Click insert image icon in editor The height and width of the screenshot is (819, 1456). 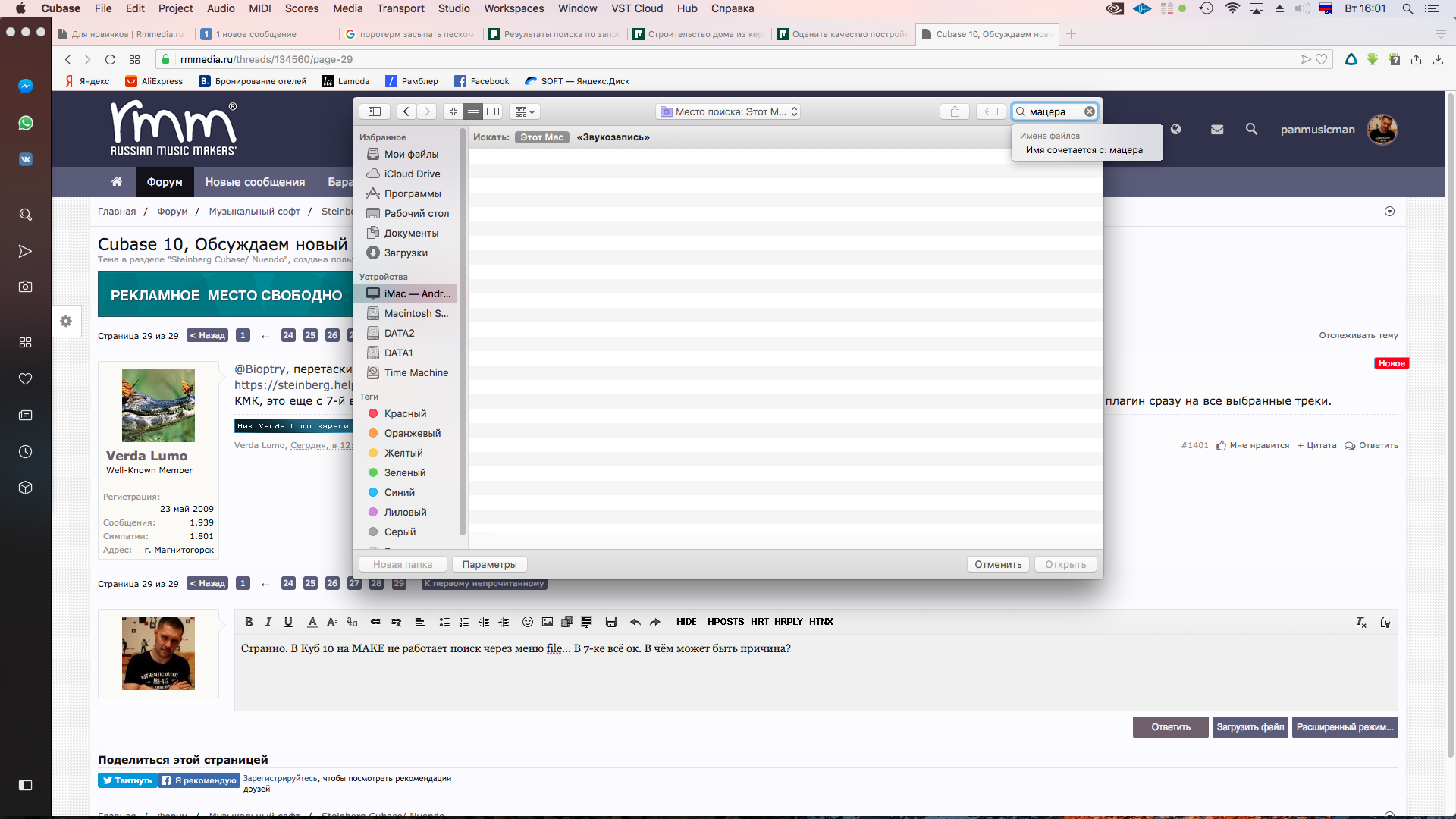(x=548, y=622)
